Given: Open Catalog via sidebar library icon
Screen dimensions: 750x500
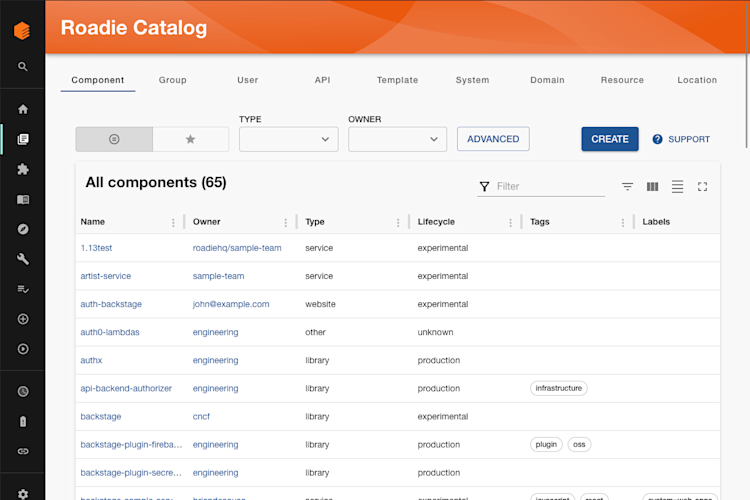Looking at the screenshot, I should 22,139.
